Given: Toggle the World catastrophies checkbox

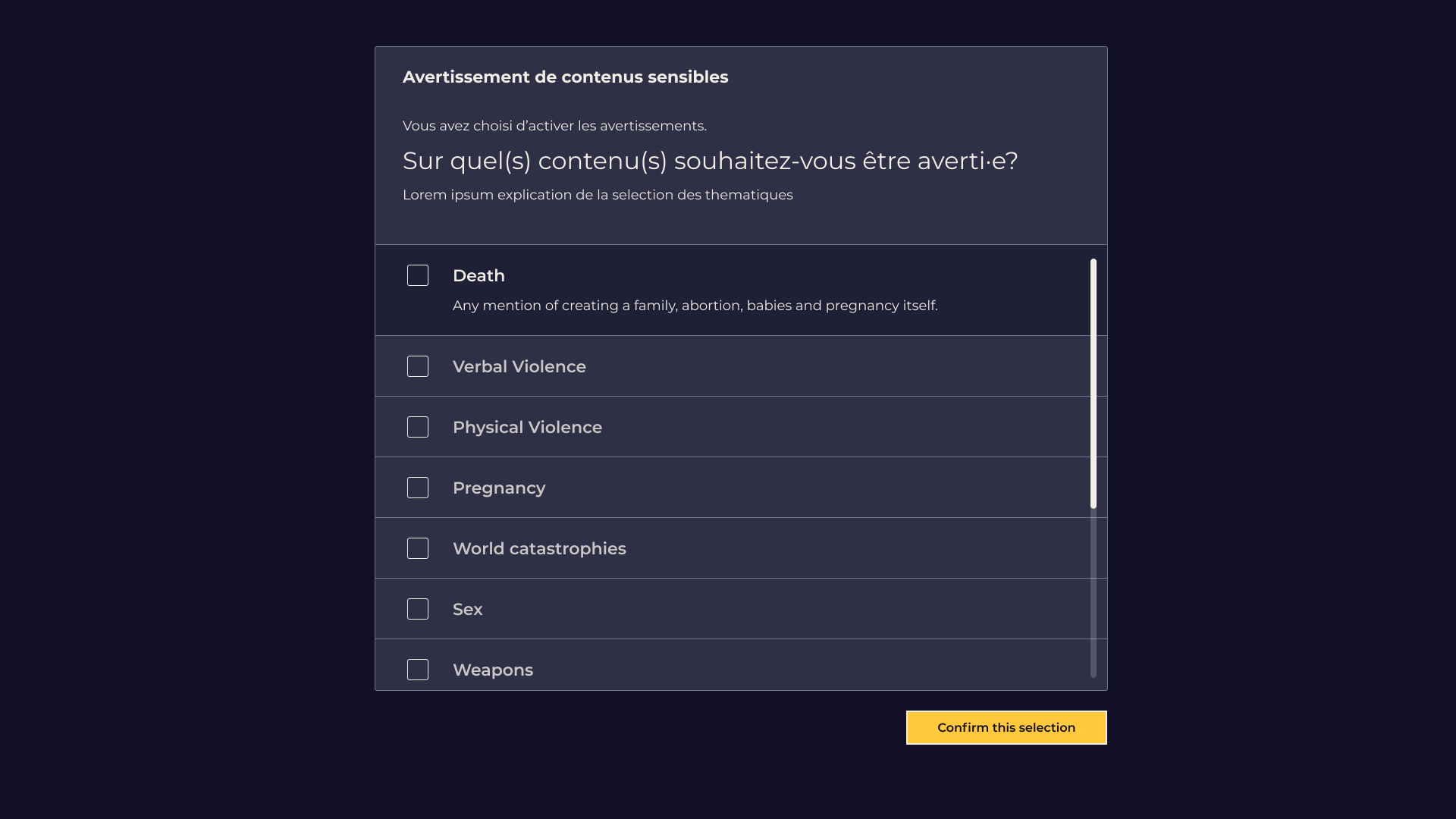Looking at the screenshot, I should tap(418, 548).
